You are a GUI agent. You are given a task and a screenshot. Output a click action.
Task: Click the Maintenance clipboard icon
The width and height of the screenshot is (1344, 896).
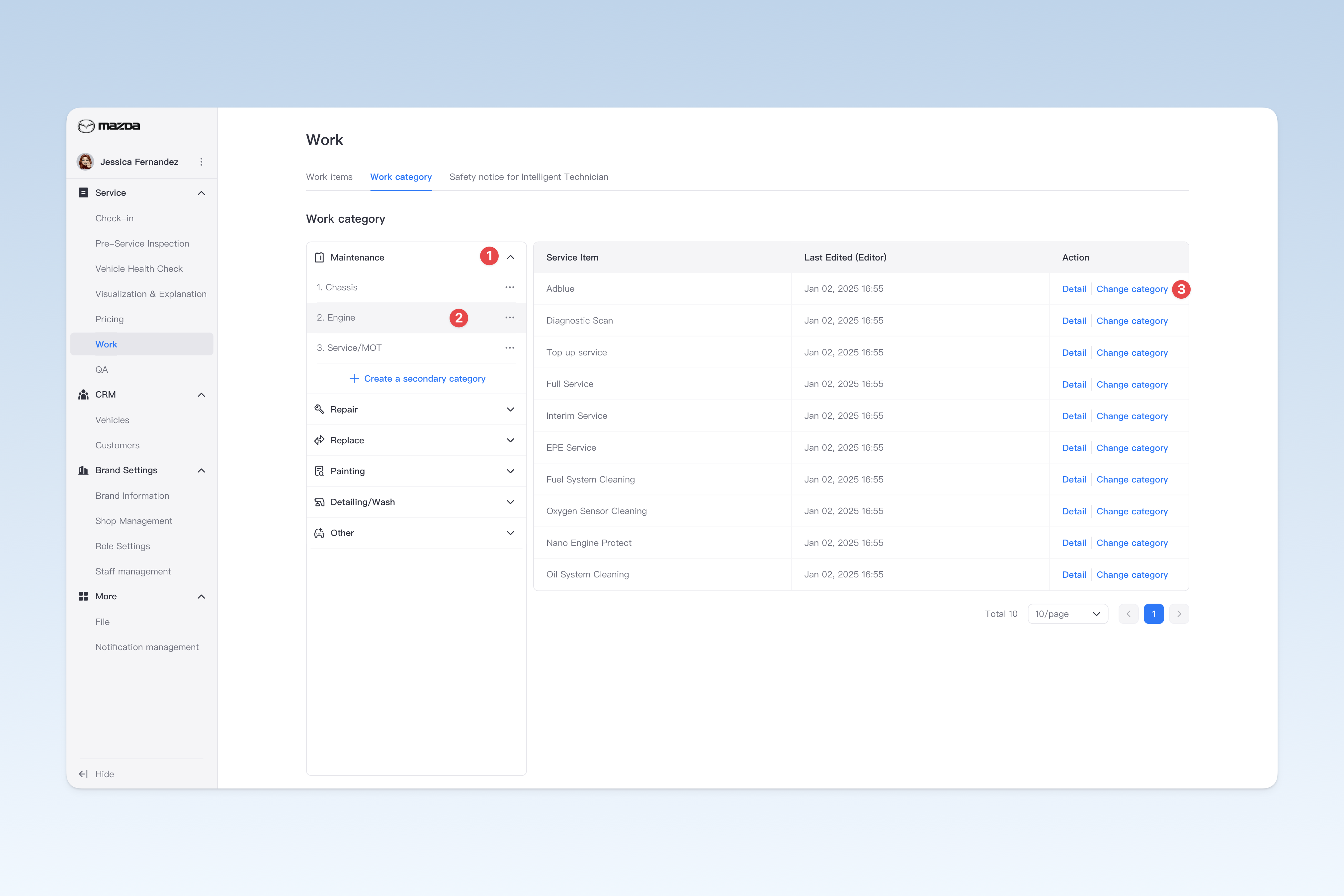319,258
